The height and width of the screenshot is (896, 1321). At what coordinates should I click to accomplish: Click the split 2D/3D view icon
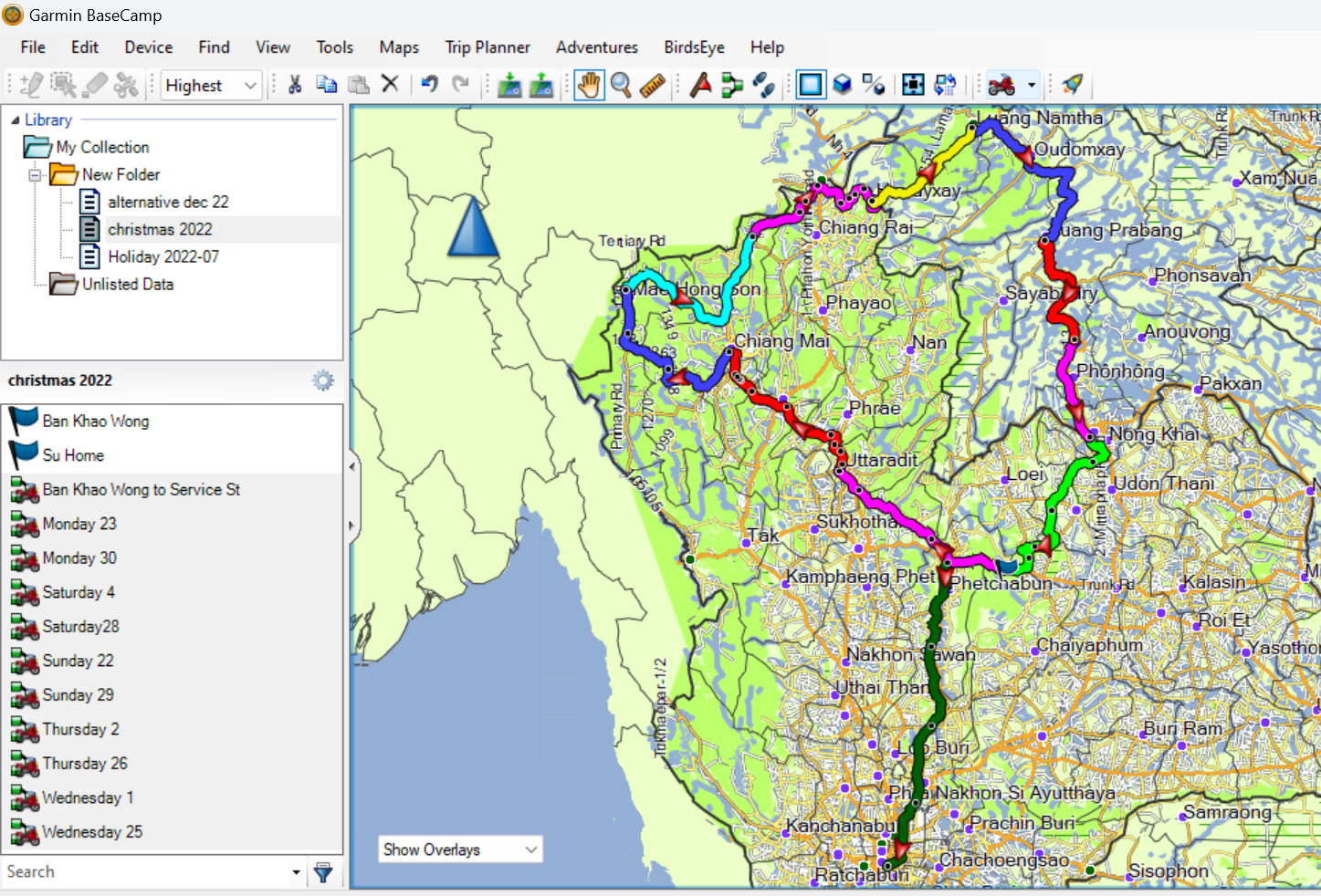(x=874, y=85)
